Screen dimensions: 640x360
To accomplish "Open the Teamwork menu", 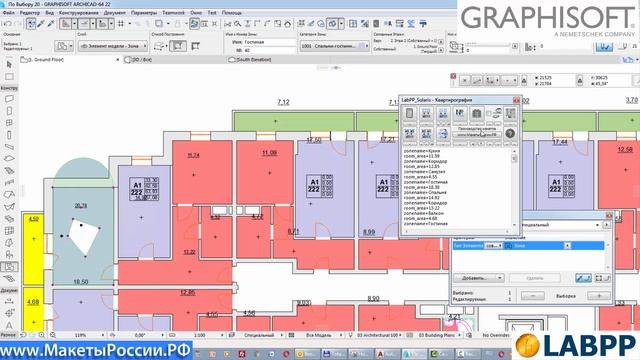I will pos(173,13).
